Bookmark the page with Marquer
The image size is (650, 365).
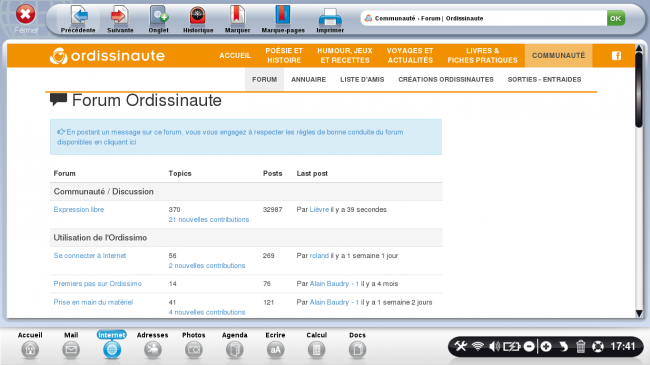tap(237, 19)
